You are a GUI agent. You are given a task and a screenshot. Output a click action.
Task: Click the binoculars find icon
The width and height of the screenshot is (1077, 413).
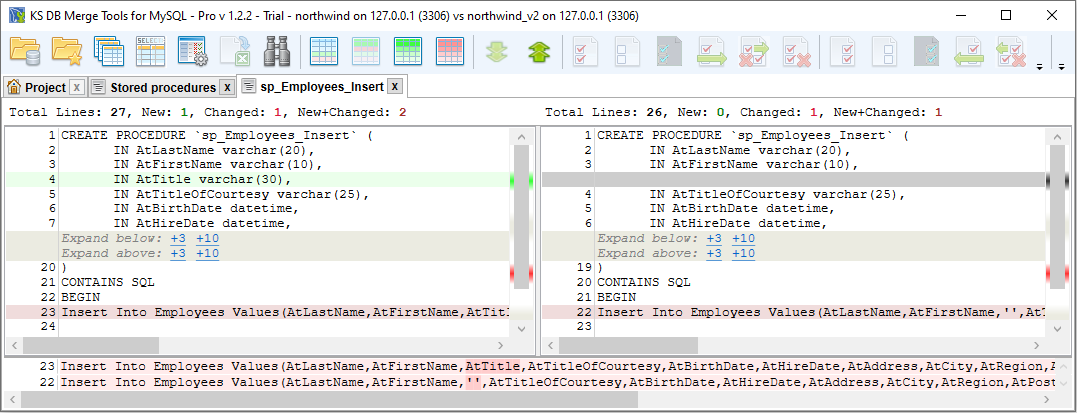click(x=276, y=52)
